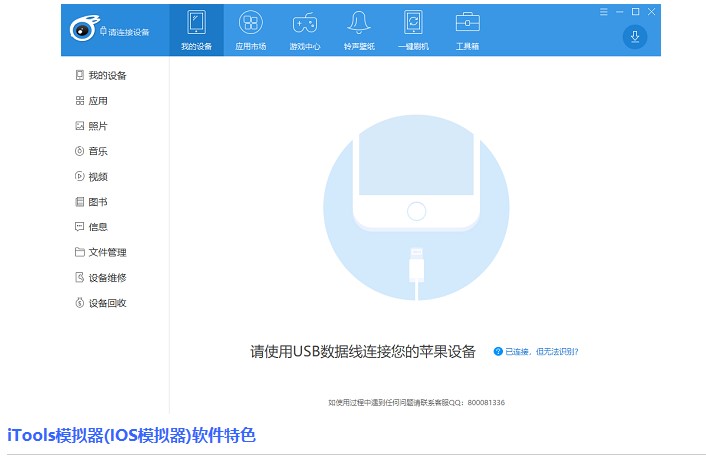Click the 请连接设备 status text

128,32
